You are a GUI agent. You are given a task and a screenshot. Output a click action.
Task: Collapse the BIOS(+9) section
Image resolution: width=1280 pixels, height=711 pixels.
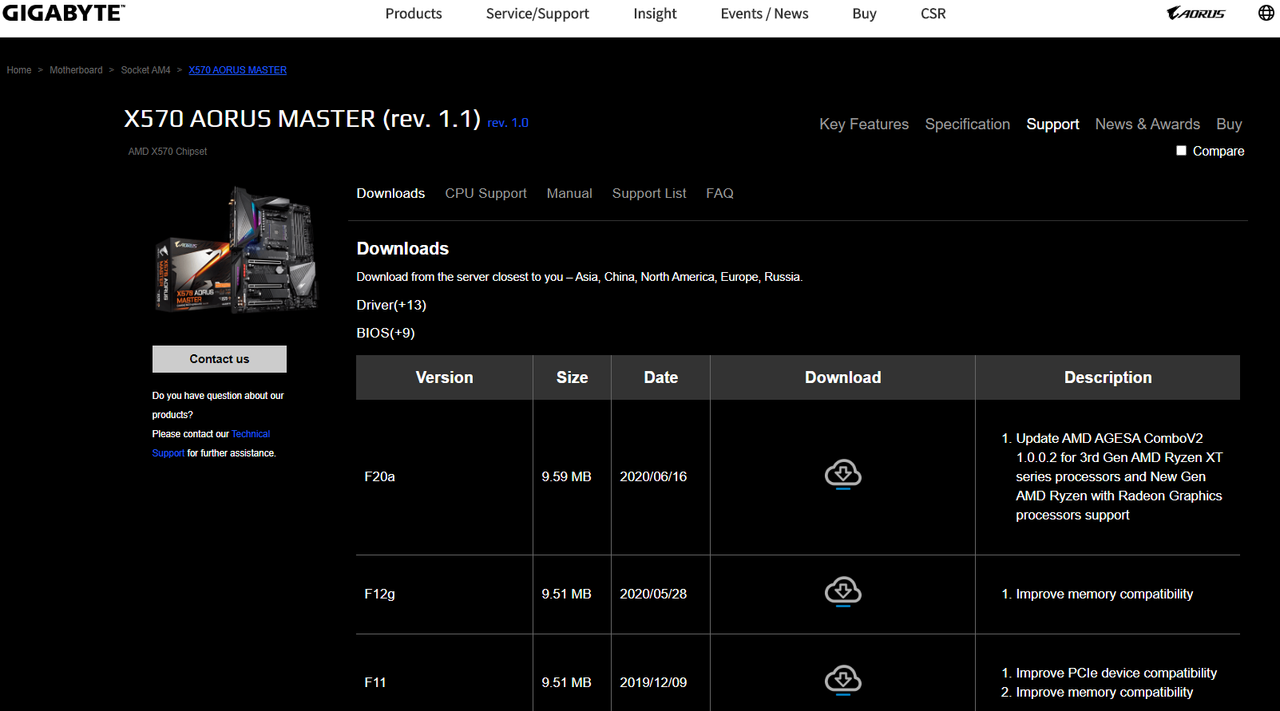point(385,333)
